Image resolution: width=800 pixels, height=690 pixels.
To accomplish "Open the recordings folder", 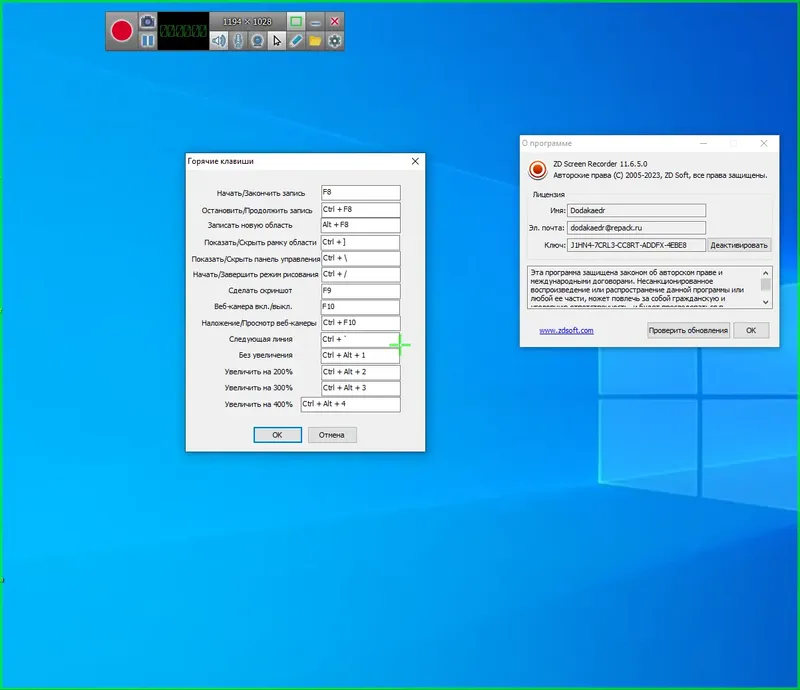I will [x=314, y=41].
